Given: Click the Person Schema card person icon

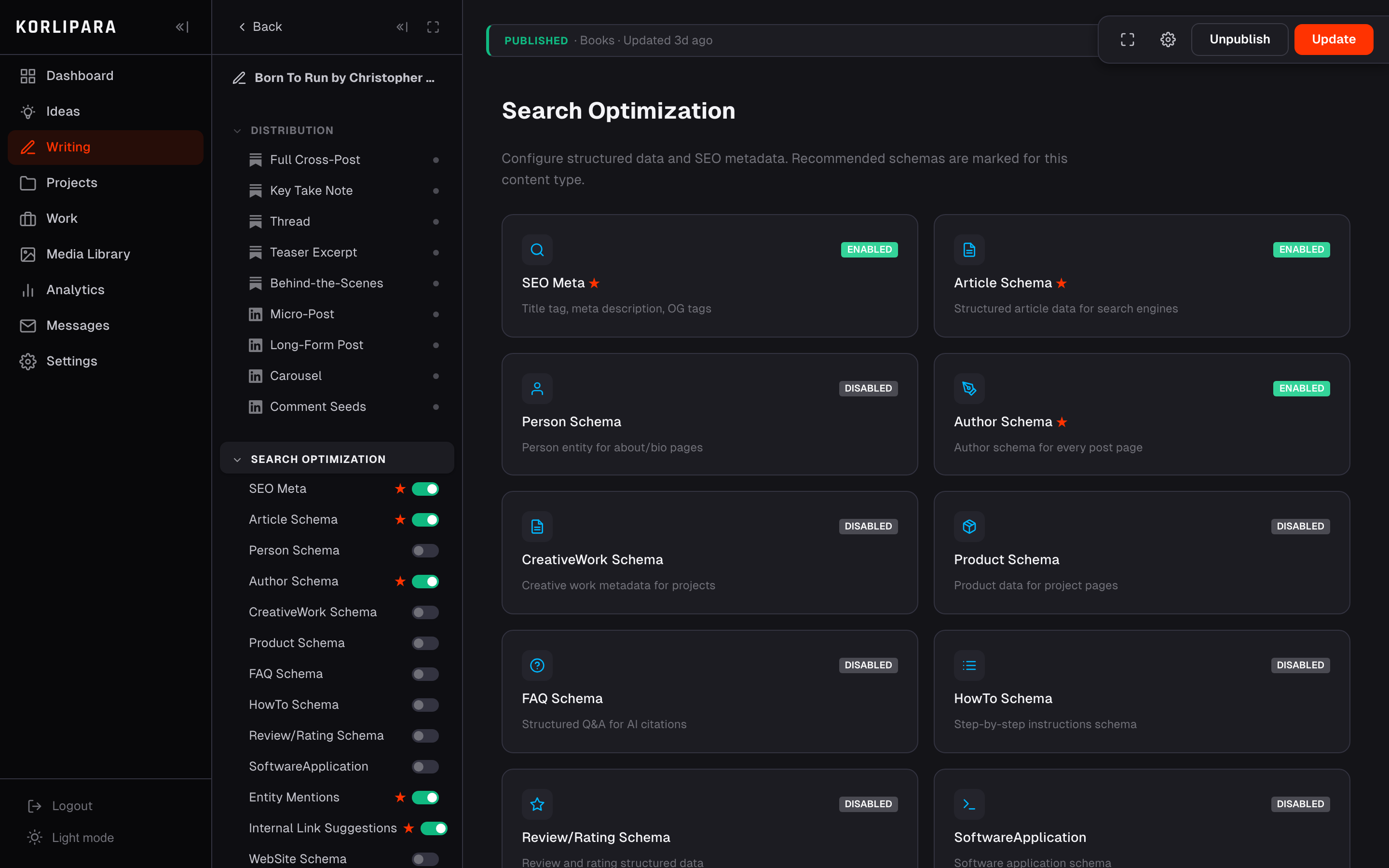Looking at the screenshot, I should 537,389.
